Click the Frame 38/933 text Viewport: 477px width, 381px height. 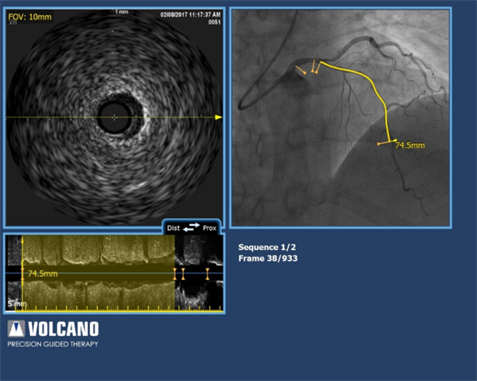pos(268,258)
